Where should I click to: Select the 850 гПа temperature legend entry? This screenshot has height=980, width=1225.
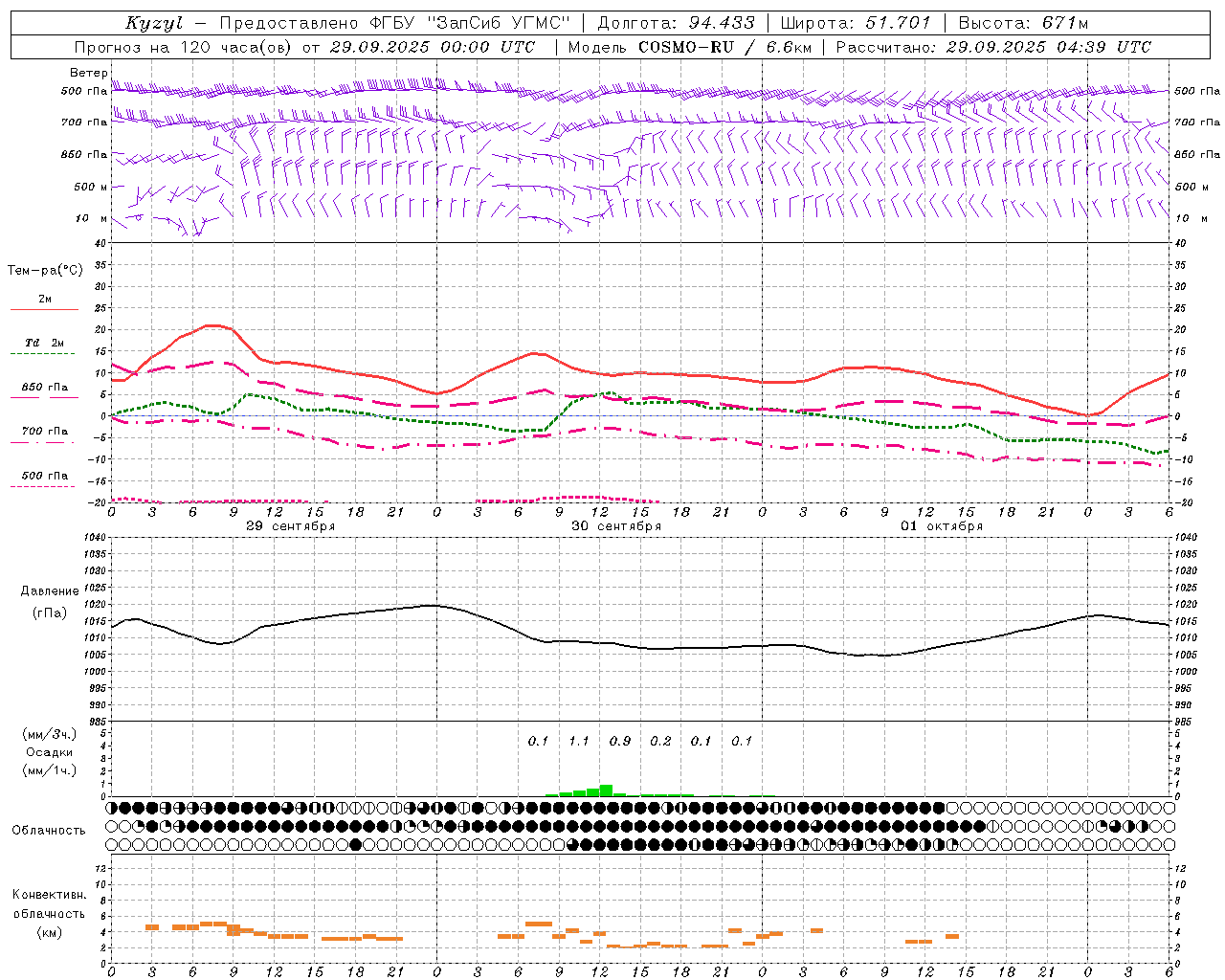(x=44, y=388)
